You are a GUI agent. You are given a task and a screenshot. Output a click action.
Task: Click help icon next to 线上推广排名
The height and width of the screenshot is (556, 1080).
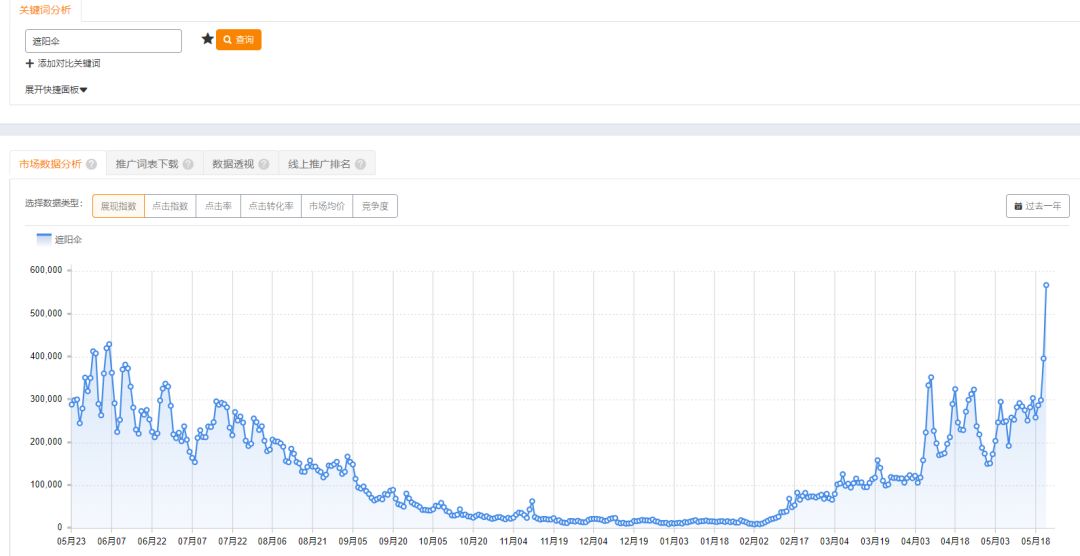pos(360,164)
